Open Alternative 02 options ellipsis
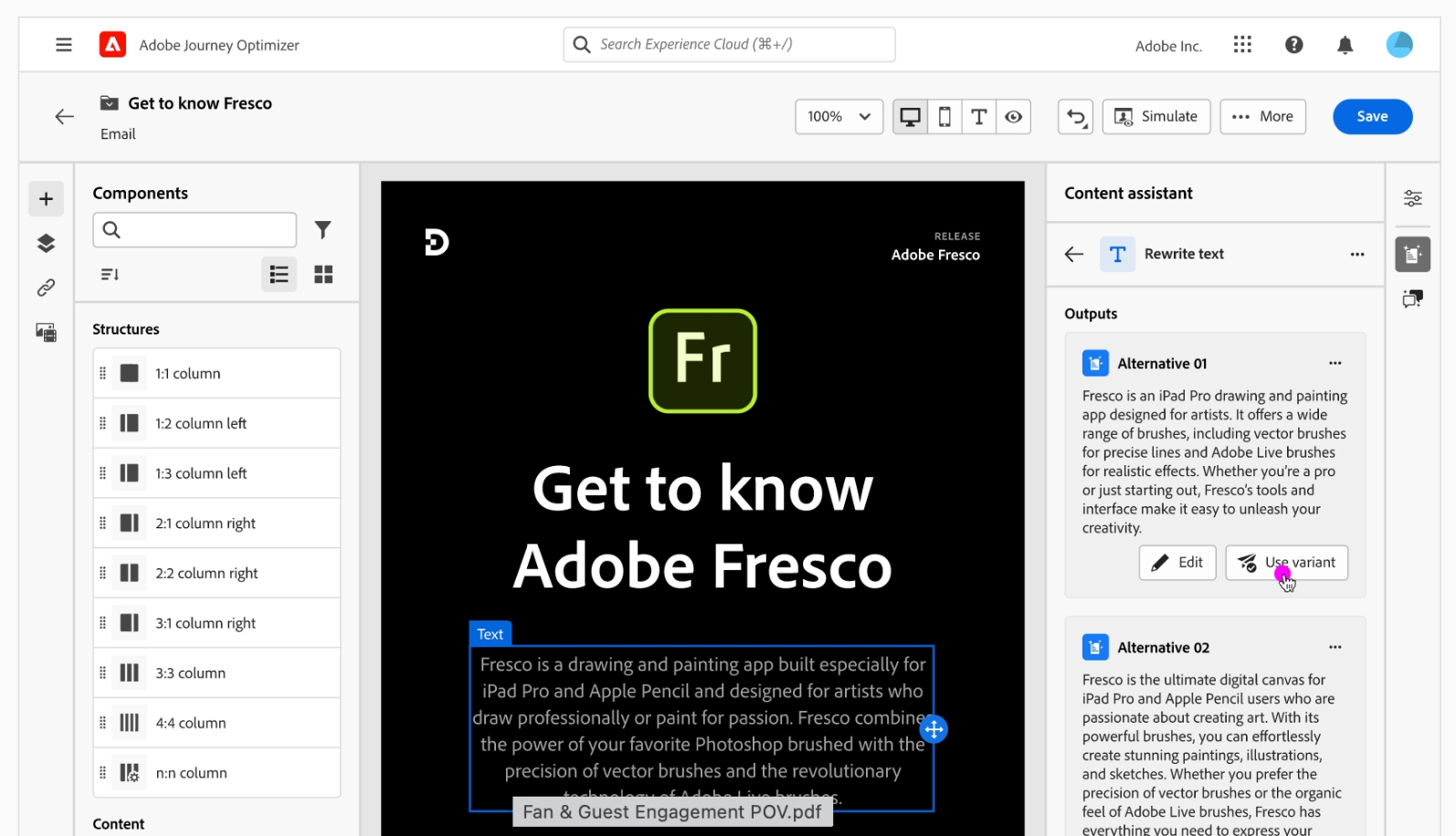Viewport: 1456px width, 836px height. 1335,647
